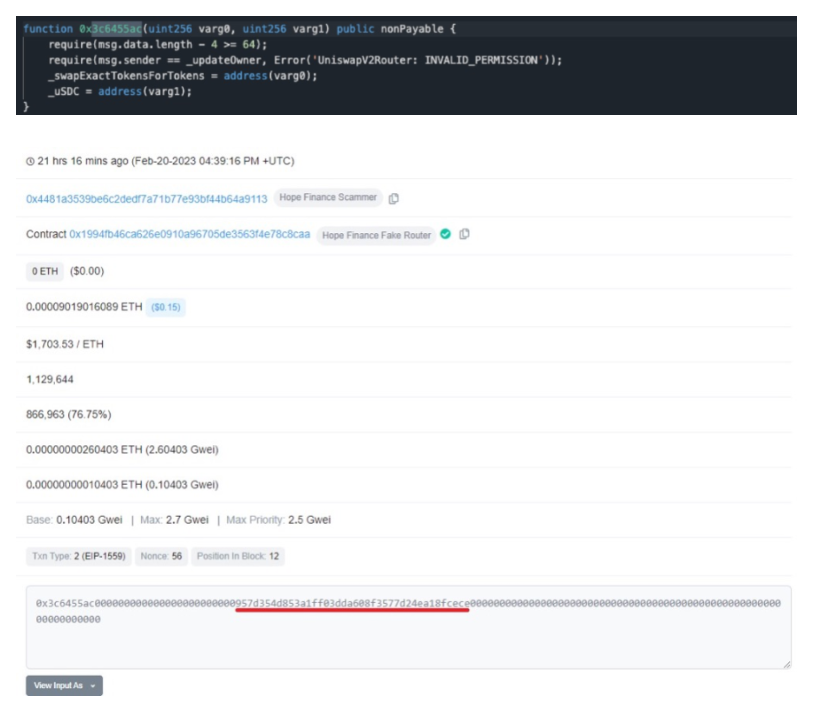Click the $1,703.53 / ETH price
Viewport: 833px width, 714px height.
coord(65,344)
